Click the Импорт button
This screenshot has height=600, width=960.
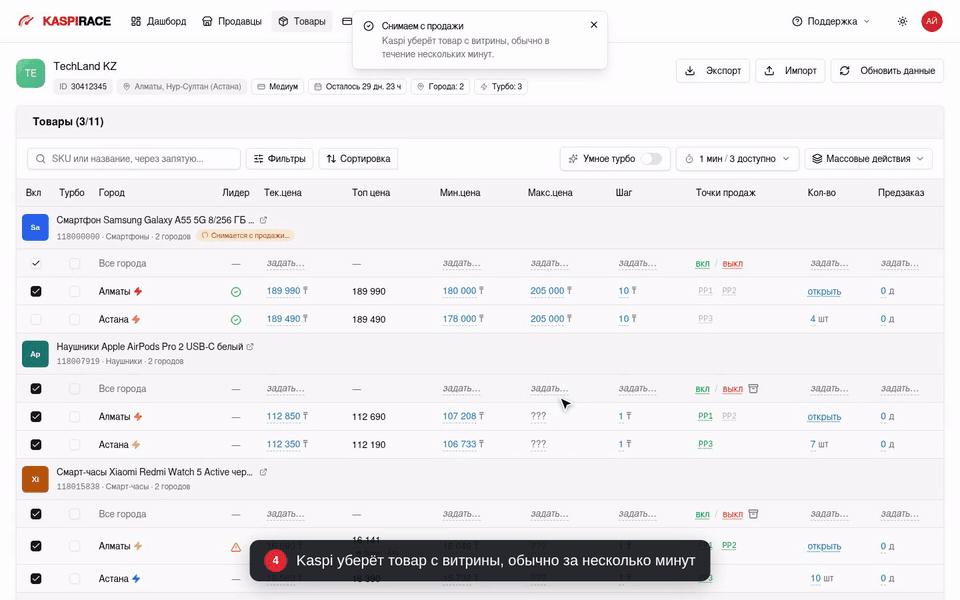[x=790, y=71]
